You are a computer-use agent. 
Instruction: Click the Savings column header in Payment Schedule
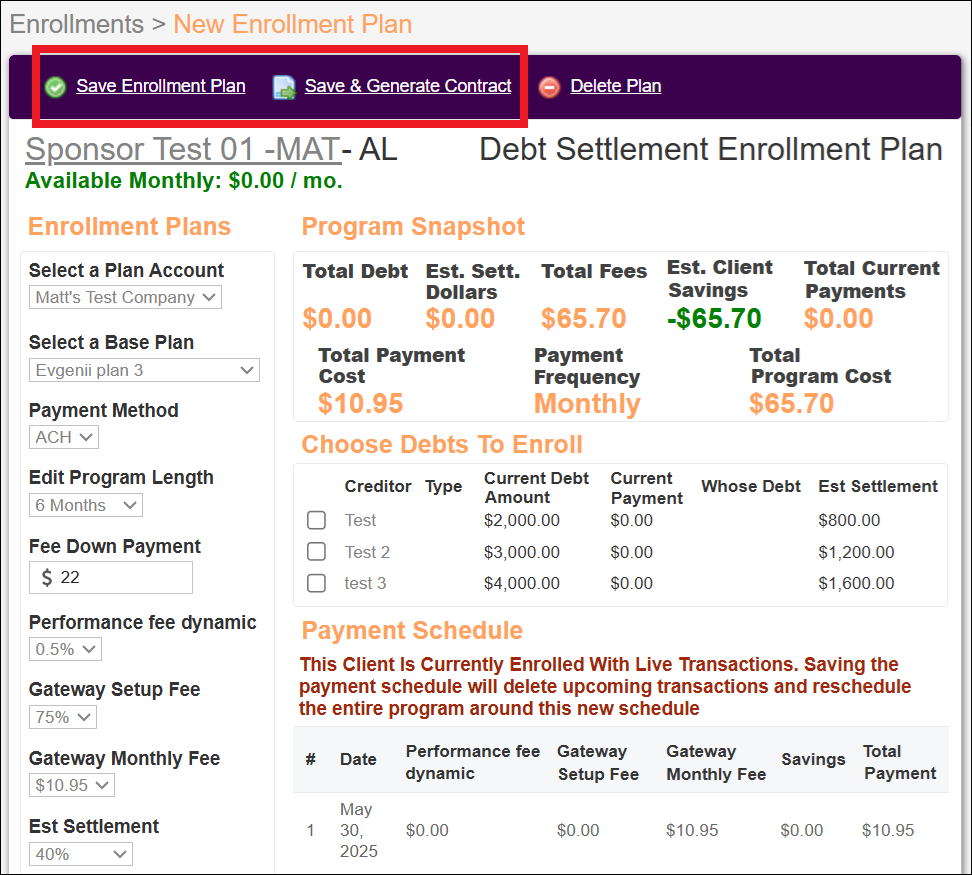click(x=813, y=759)
